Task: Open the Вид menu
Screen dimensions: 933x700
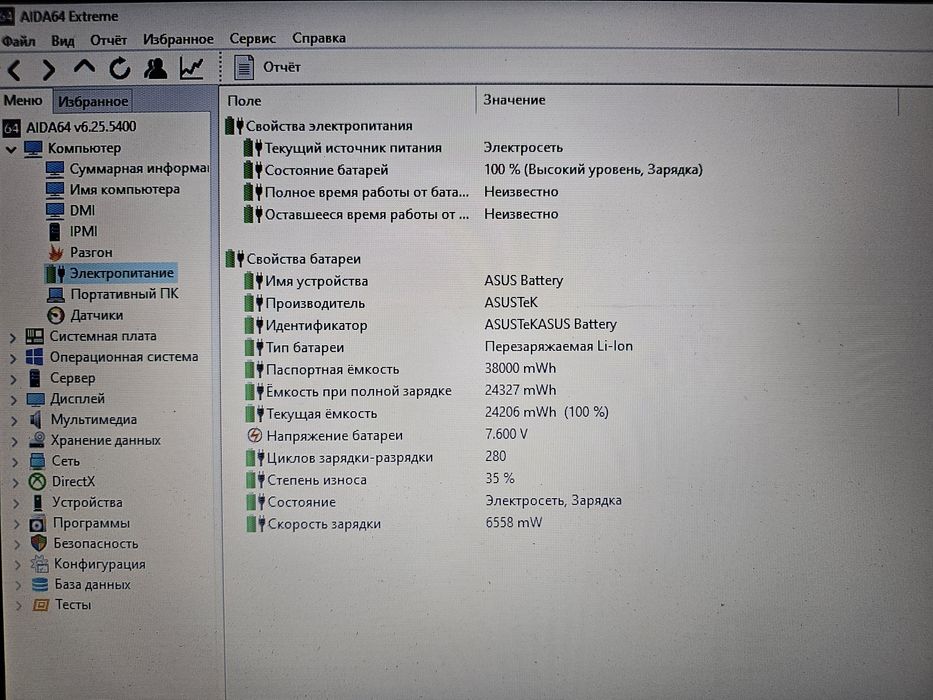Action: coord(62,40)
